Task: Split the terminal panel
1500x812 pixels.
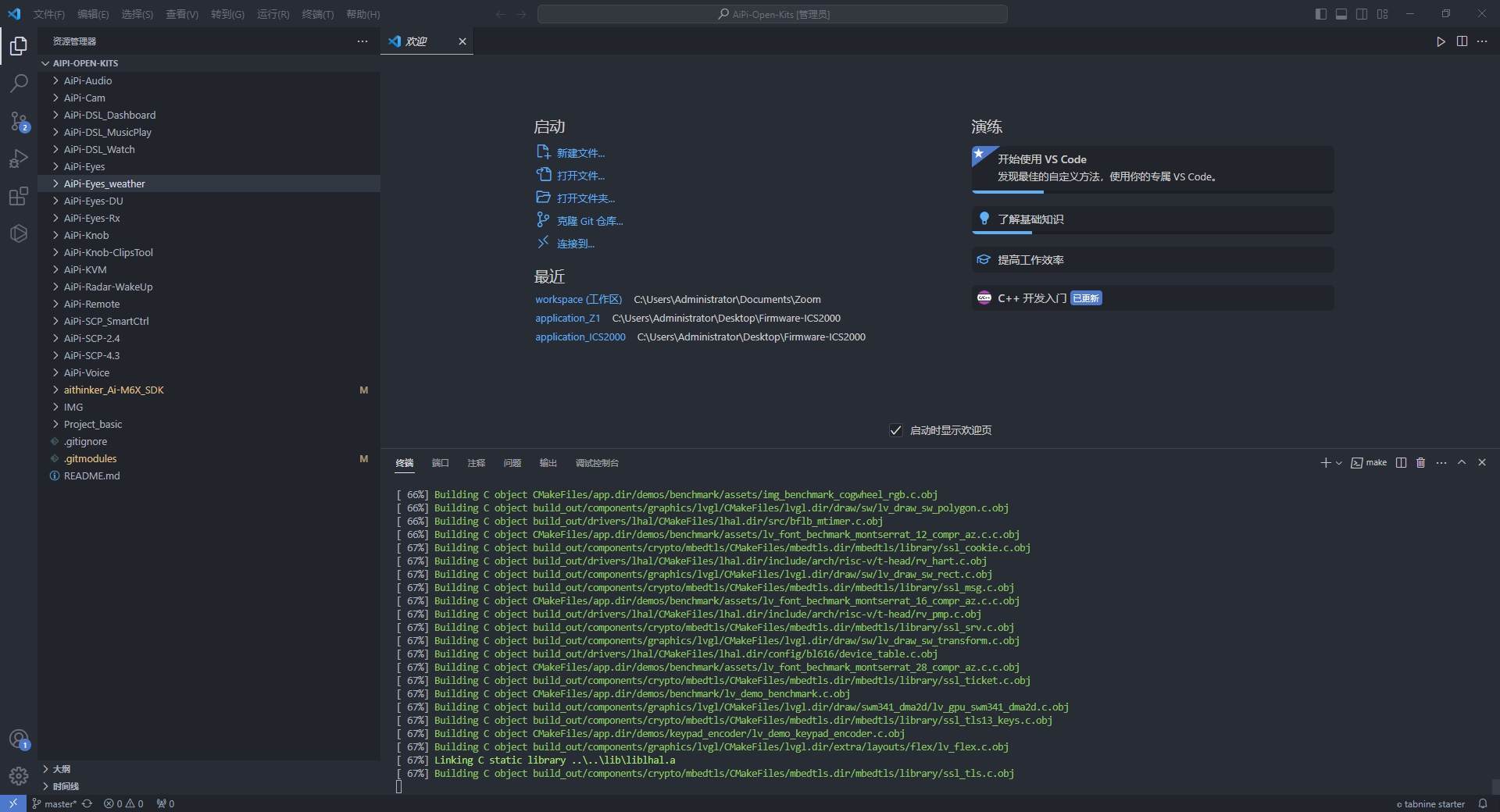Action: point(1401,463)
